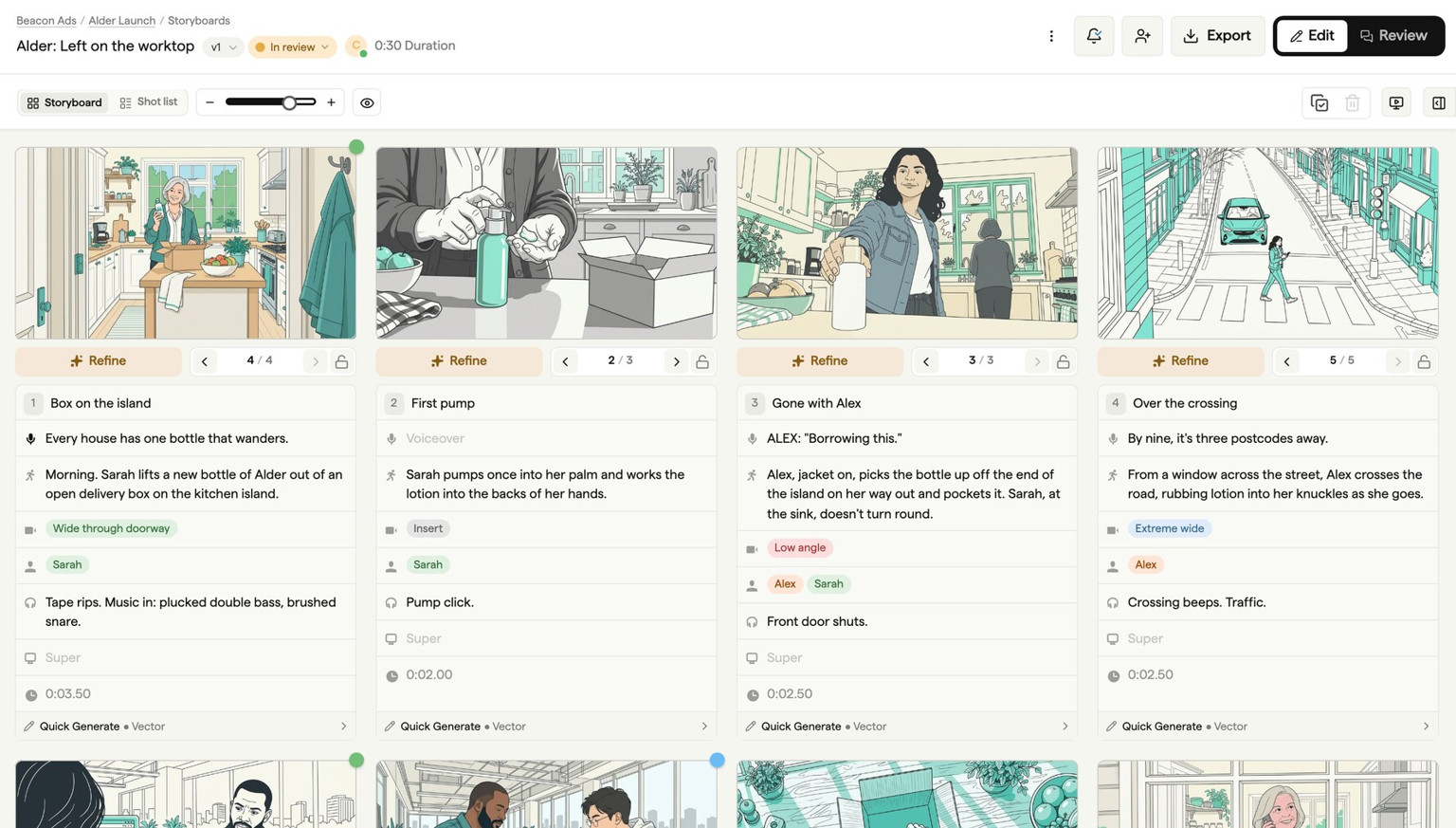Click the Extreme wide shot tag
Screen dimensions: 1456x828
1170,528
